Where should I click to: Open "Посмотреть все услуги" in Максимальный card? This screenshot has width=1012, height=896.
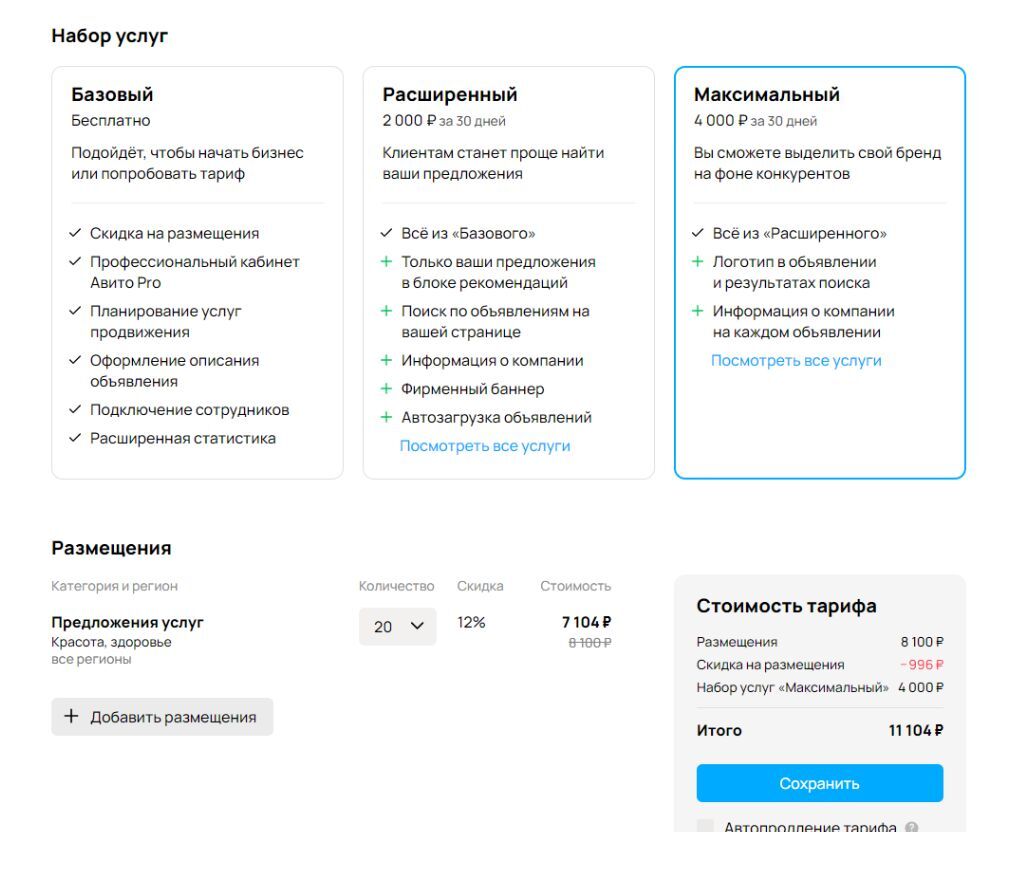tap(796, 361)
